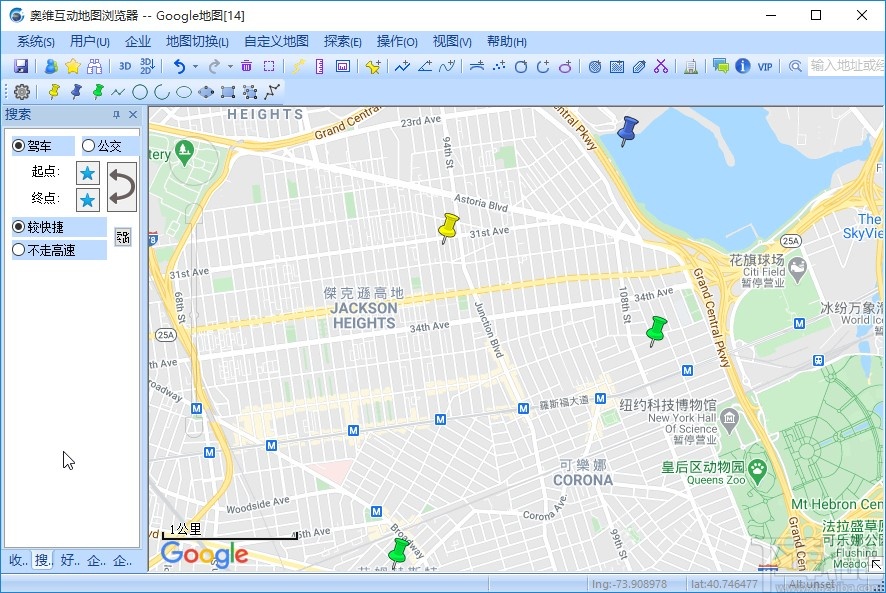Screen dimensions: 886x593
Task: Open the VIP toolbar function
Action: tap(764, 65)
